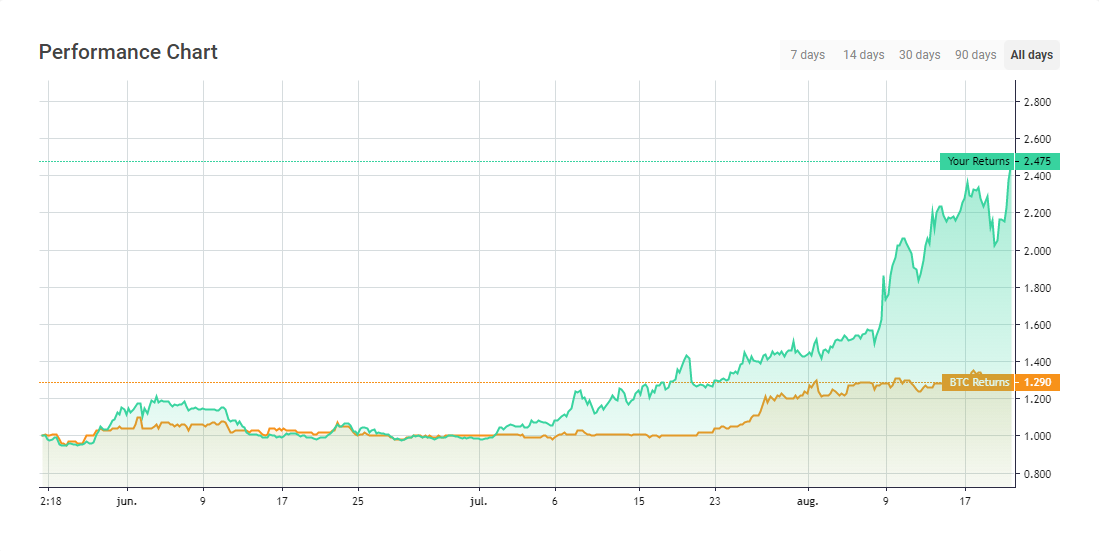1099x551 pixels.
Task: Click the Performance Chart heading
Action: tap(128, 52)
